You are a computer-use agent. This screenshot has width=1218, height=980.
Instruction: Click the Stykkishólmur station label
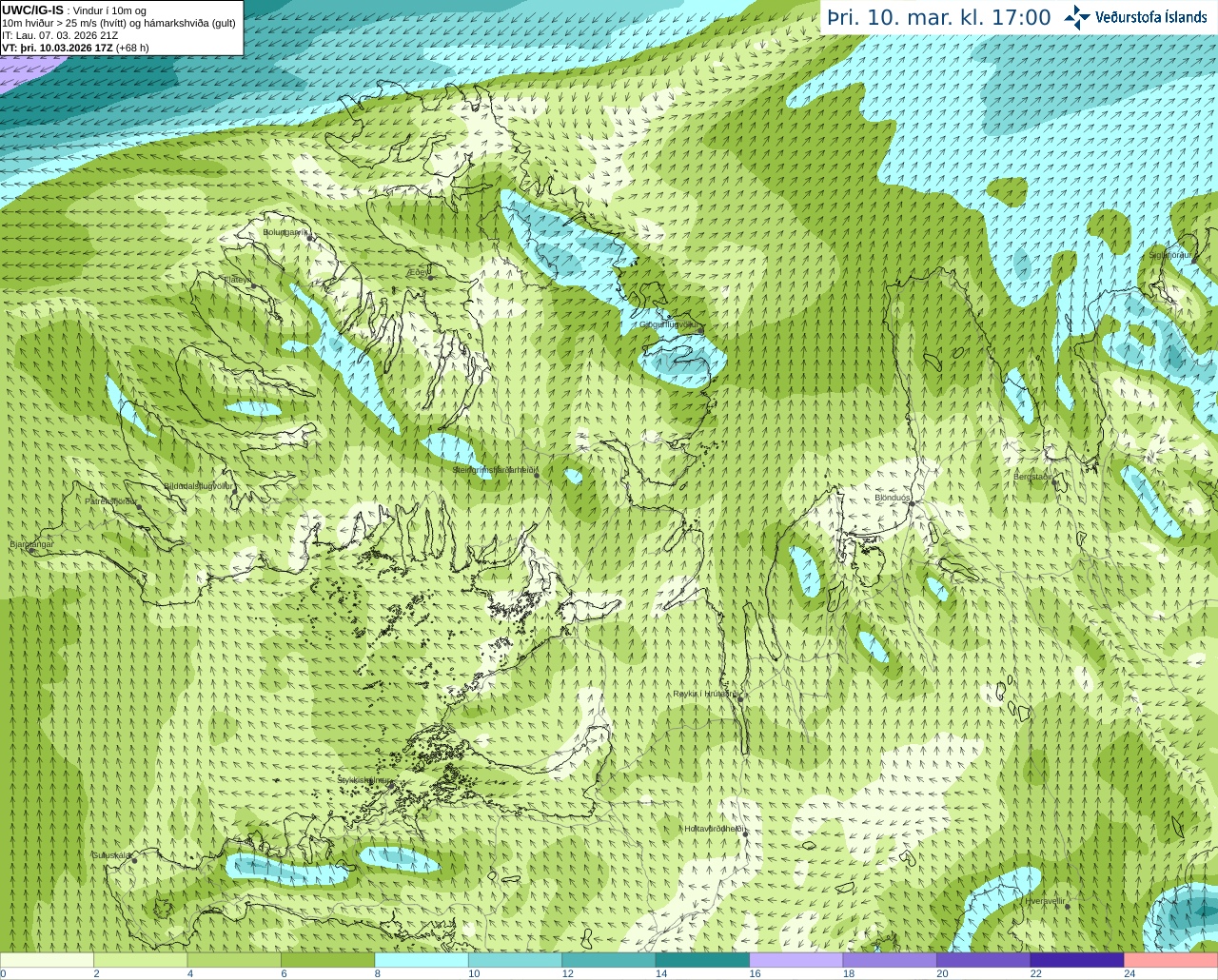tap(363, 780)
